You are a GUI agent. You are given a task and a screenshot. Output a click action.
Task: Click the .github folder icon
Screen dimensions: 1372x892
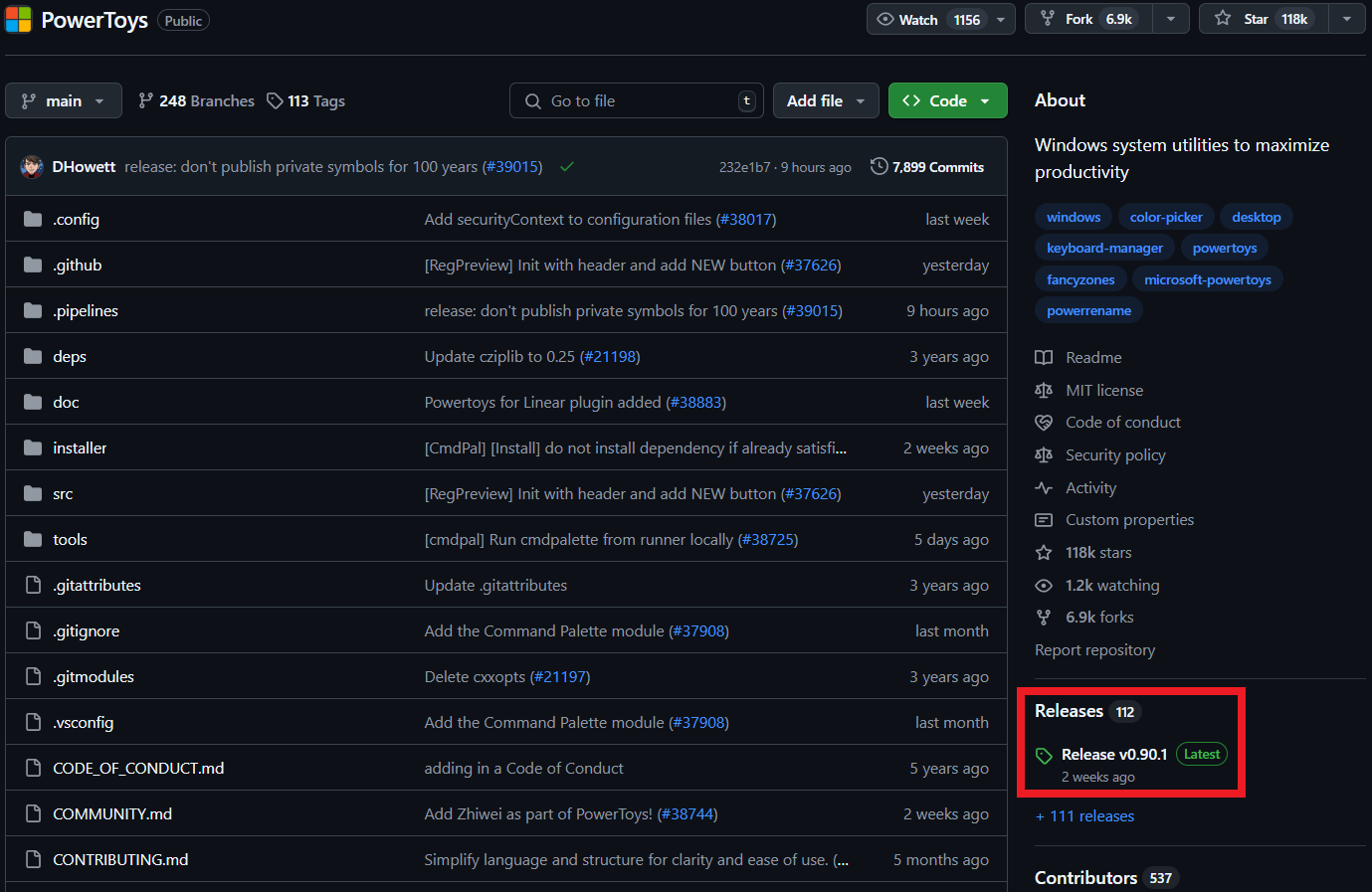[x=33, y=265]
